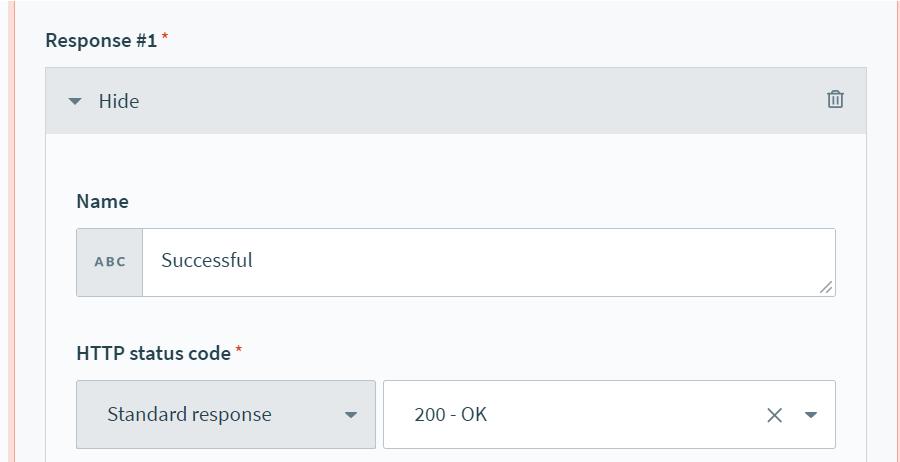
Task: Expand the status code list arrow
Action: coord(811,415)
